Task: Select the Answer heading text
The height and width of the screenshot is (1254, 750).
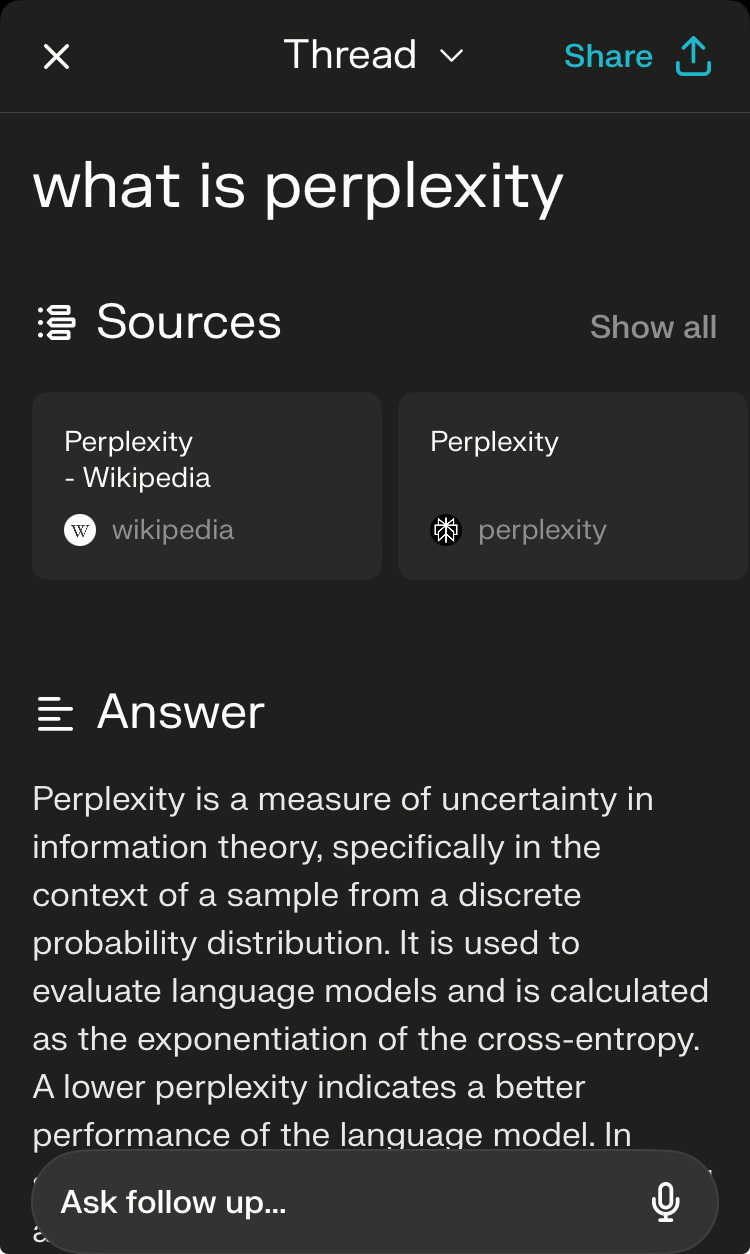Action: click(x=179, y=711)
